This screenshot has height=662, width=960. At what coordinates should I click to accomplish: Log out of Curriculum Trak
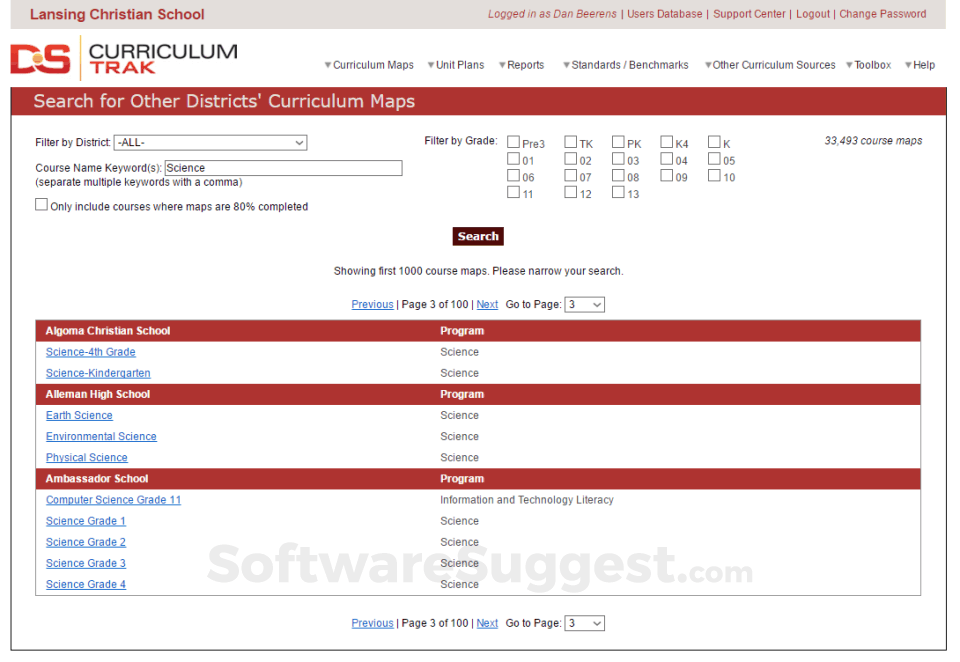812,14
